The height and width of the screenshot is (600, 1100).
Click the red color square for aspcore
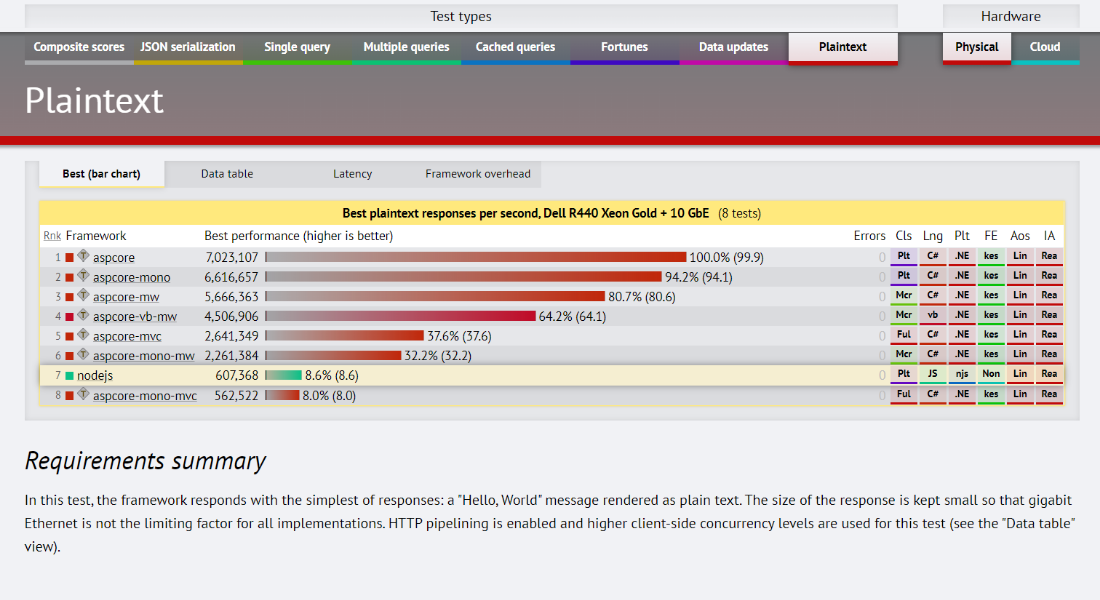click(x=69, y=258)
